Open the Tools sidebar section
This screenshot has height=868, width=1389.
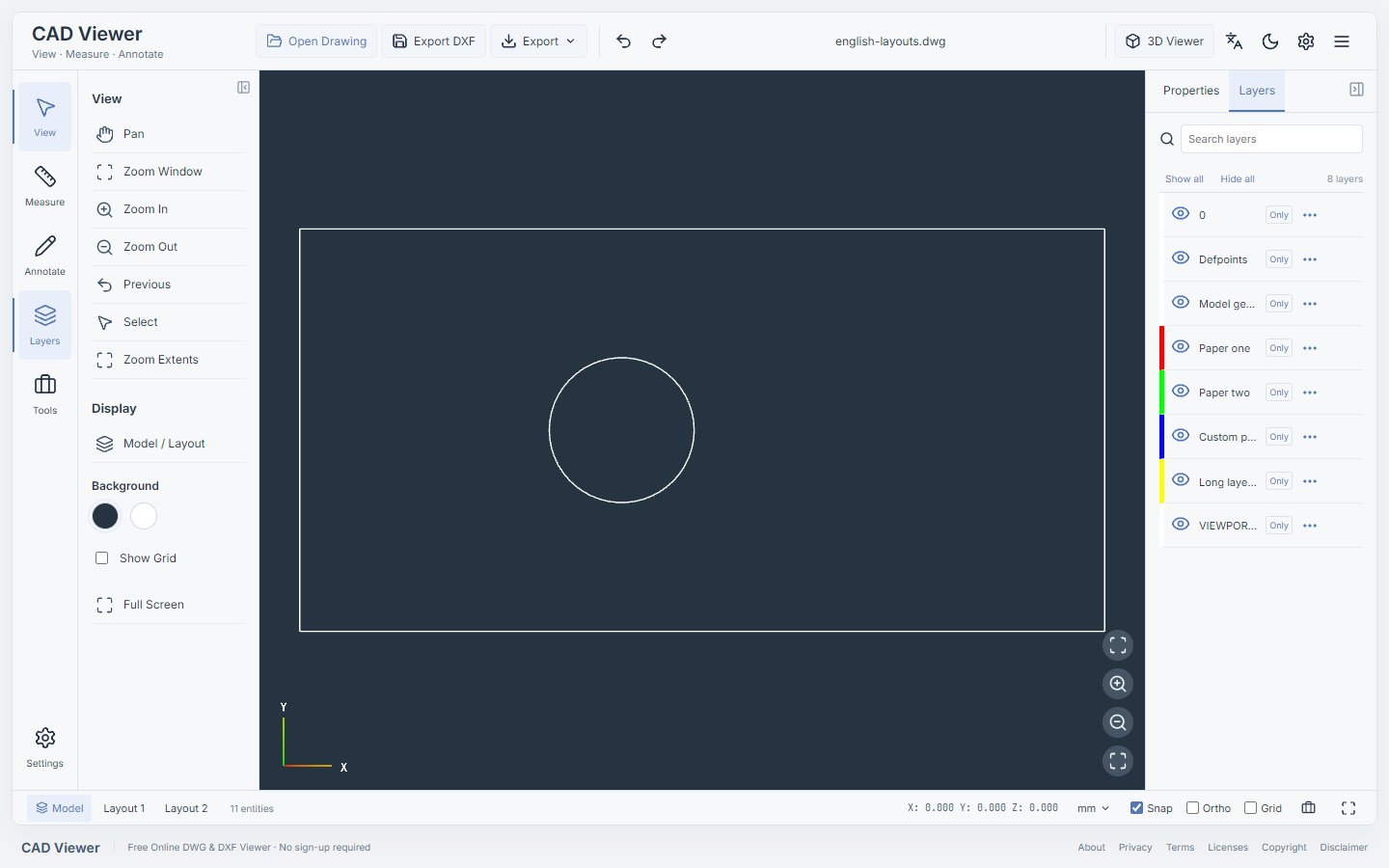click(44, 394)
